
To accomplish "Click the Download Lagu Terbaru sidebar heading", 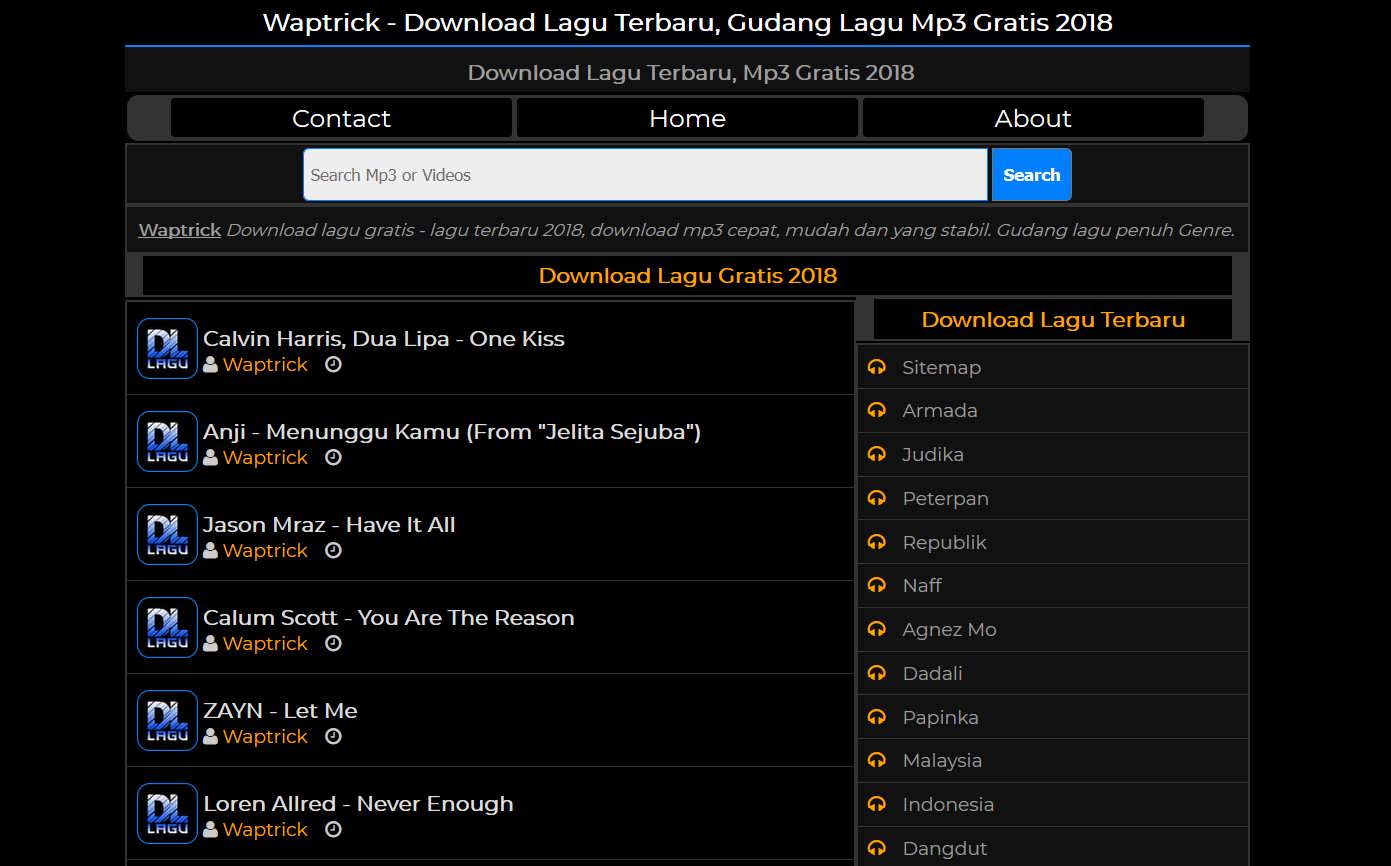I will 1053,320.
